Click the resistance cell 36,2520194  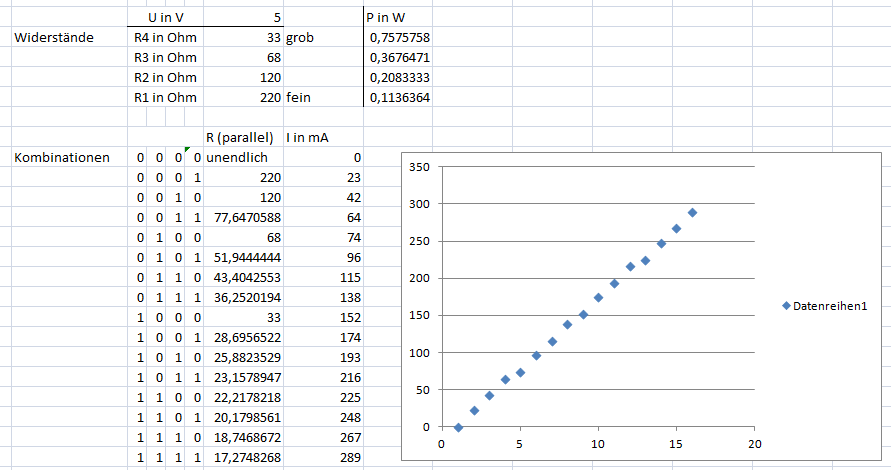coord(244,297)
